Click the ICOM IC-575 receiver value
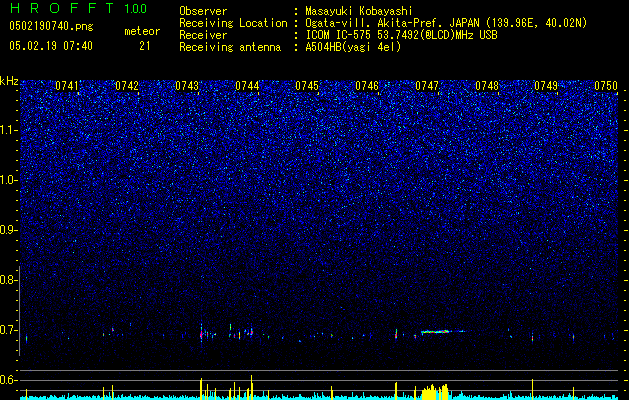Viewport: 629px width, 400px height. point(401,35)
